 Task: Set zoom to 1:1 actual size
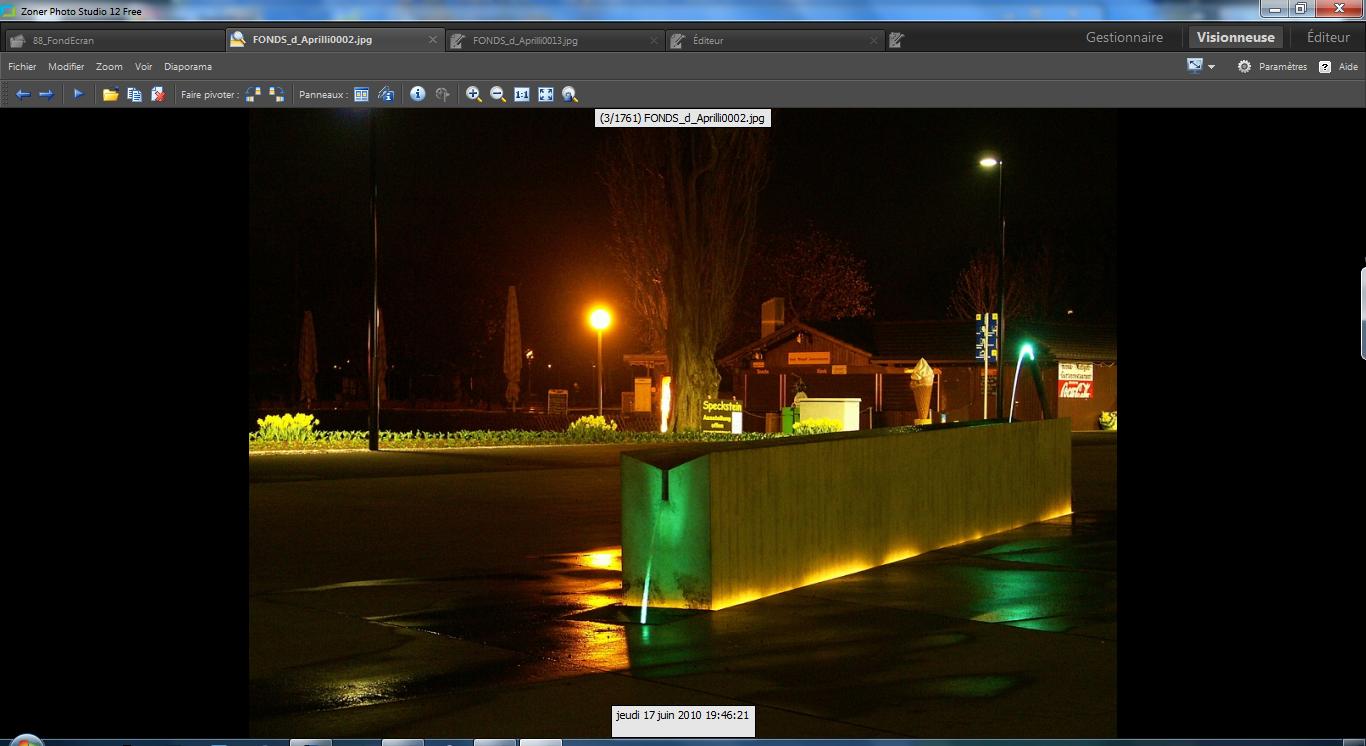(522, 94)
